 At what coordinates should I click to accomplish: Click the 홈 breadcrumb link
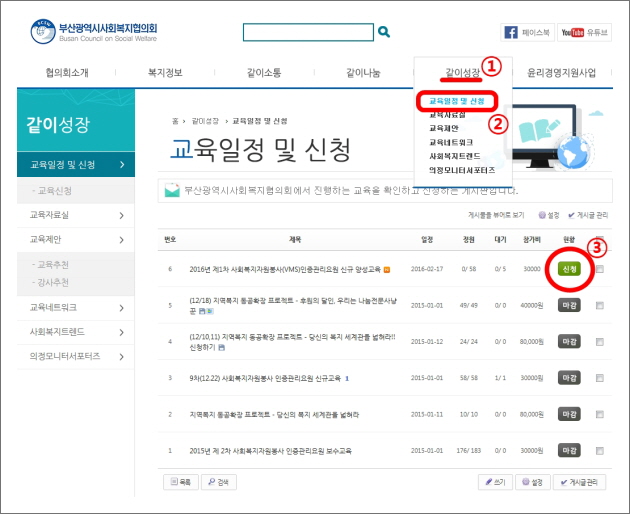(175, 121)
